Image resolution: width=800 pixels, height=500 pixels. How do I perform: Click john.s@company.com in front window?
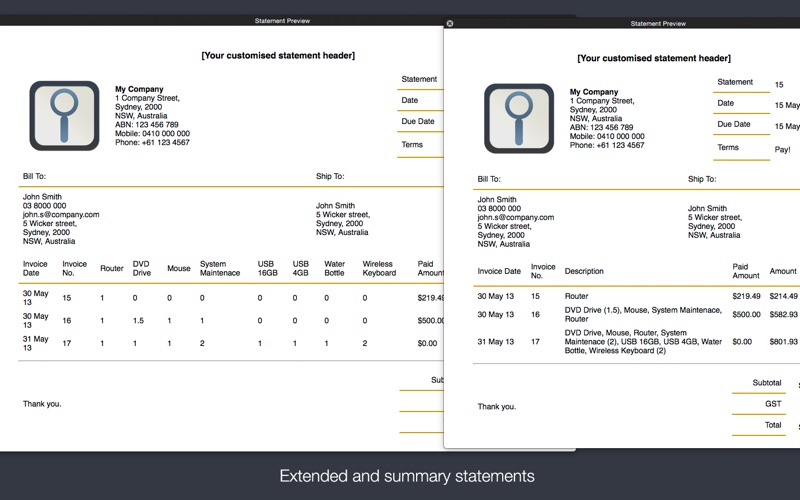tap(515, 217)
